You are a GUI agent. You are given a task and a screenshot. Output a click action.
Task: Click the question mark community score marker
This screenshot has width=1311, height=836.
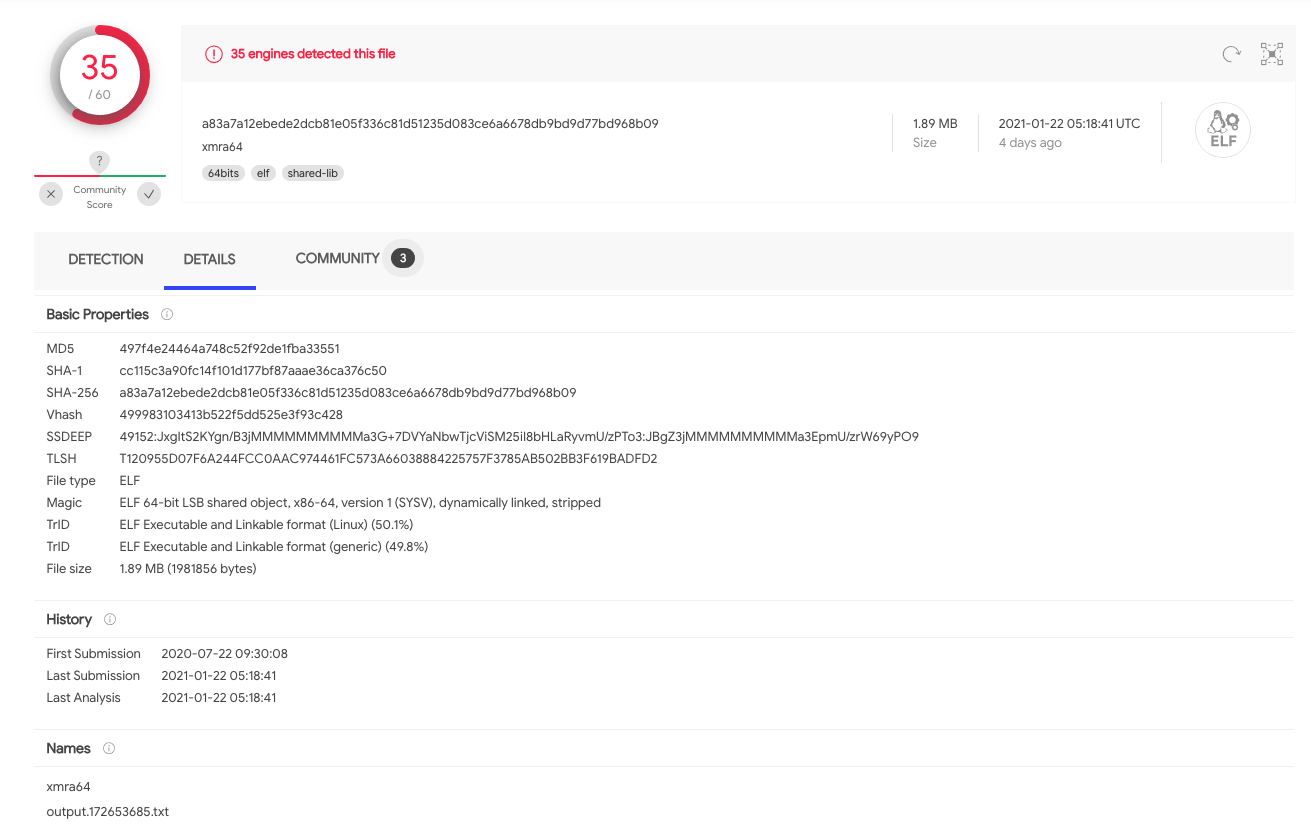click(98, 161)
